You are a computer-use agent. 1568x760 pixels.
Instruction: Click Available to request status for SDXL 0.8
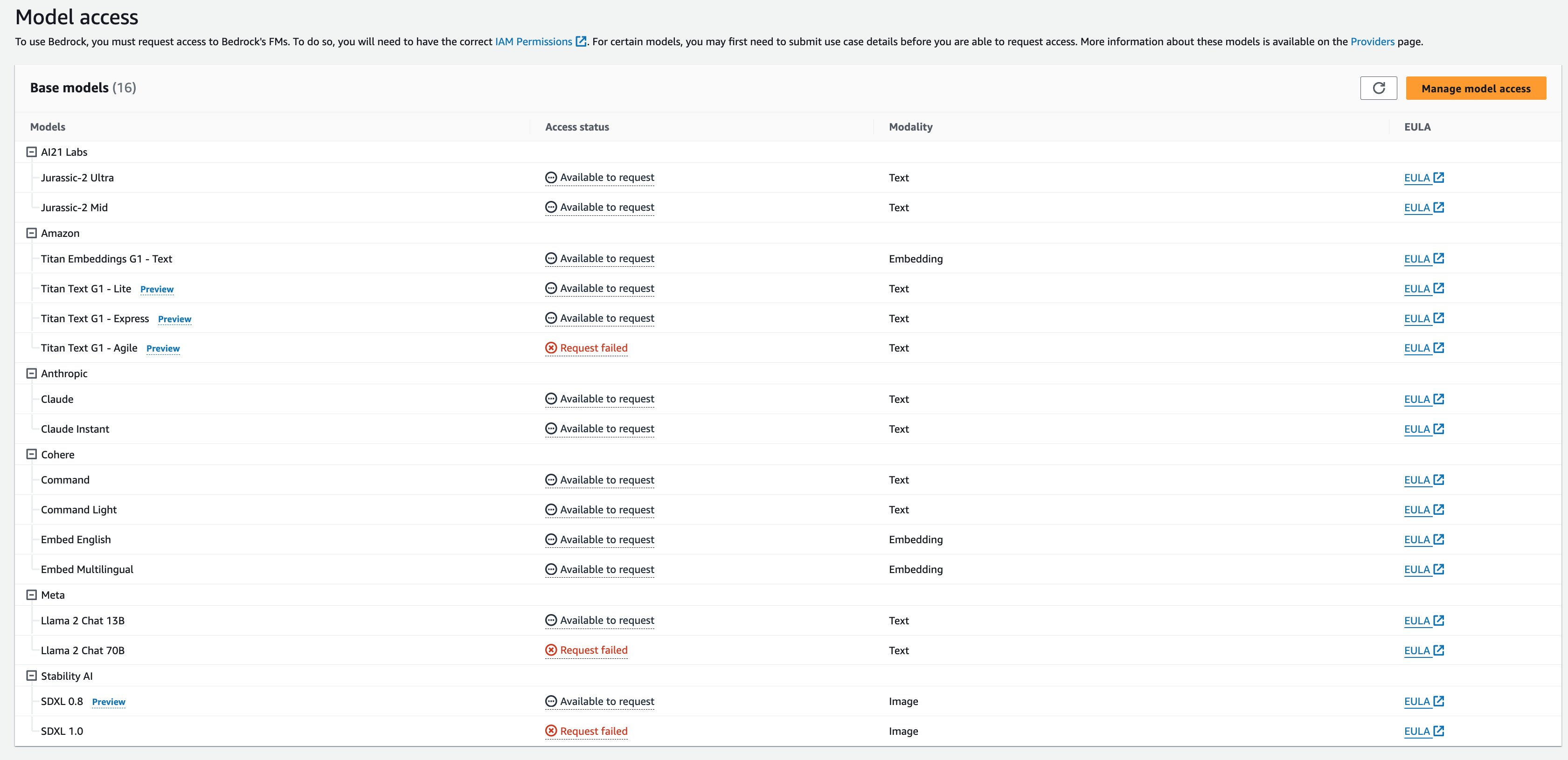(x=600, y=702)
